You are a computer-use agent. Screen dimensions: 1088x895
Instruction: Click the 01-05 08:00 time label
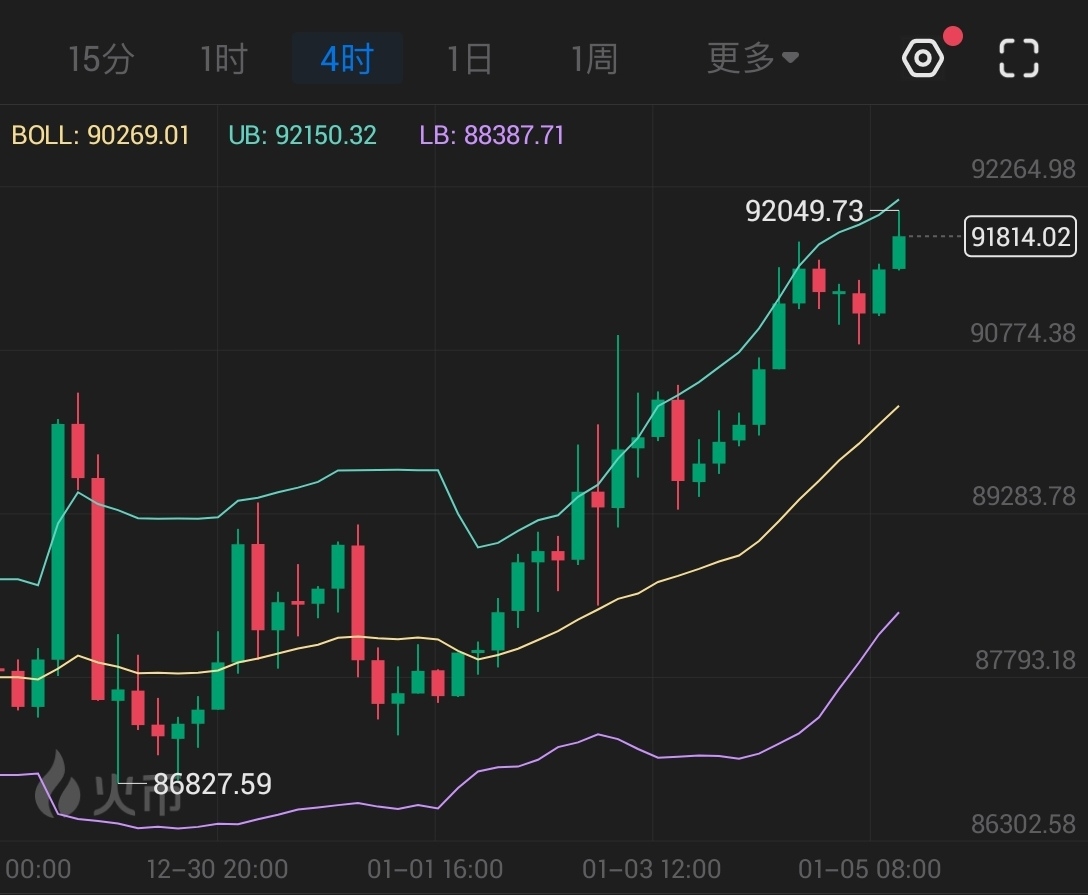(x=872, y=870)
